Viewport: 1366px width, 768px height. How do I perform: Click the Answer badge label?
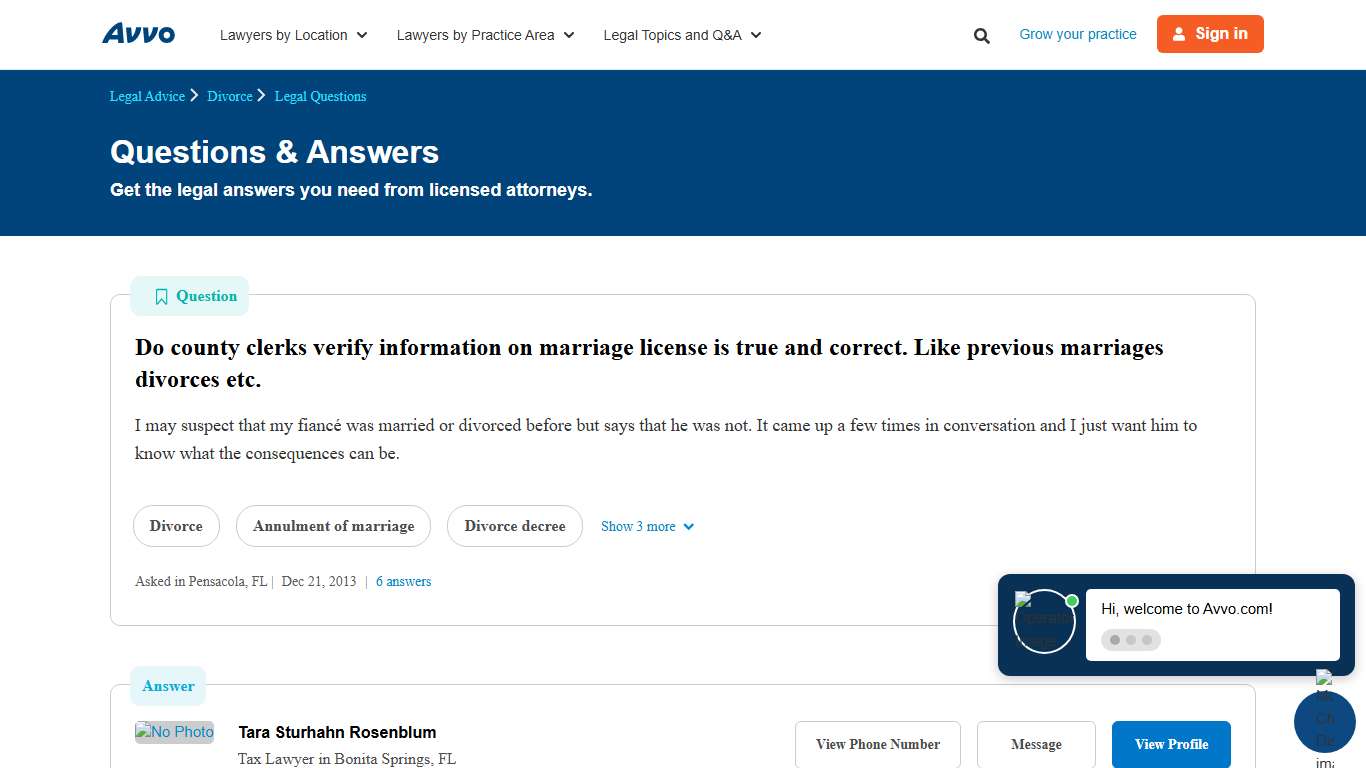(167, 686)
